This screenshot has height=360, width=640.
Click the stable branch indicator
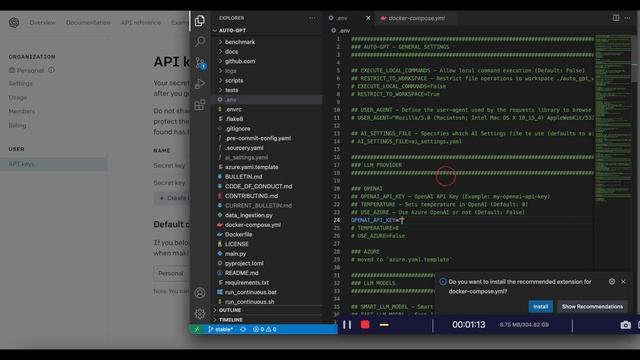point(220,329)
